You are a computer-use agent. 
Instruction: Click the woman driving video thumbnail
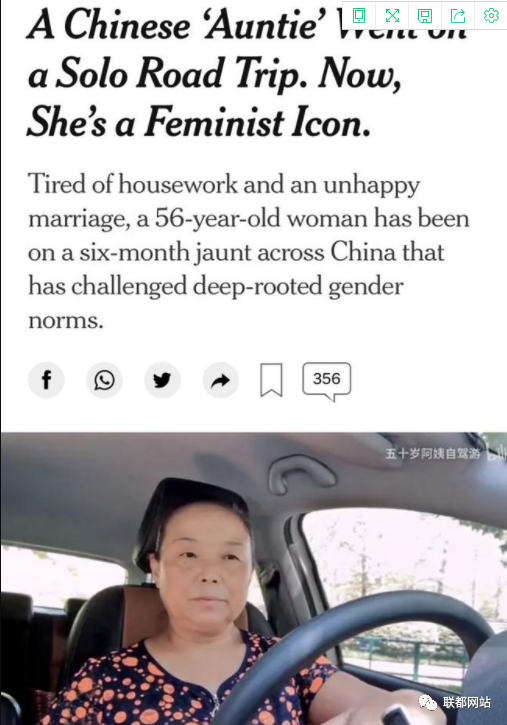point(254,578)
